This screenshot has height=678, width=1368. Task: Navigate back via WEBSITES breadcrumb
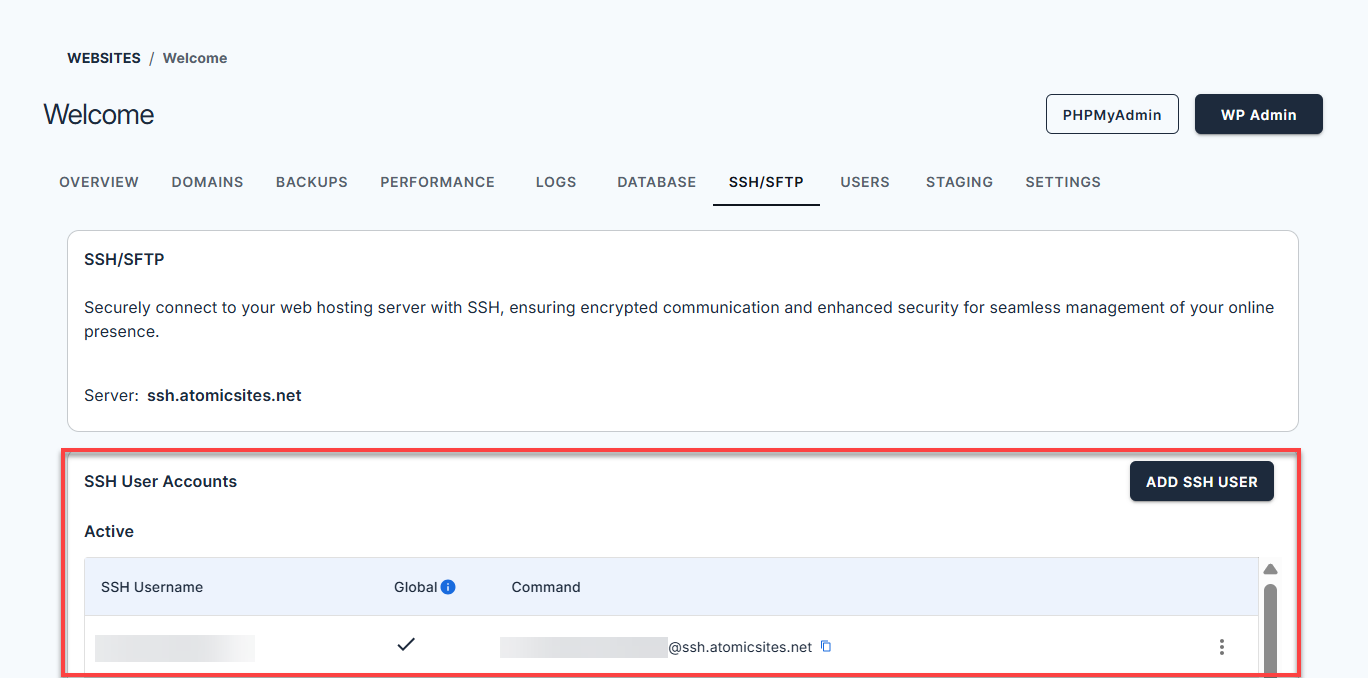coord(104,57)
